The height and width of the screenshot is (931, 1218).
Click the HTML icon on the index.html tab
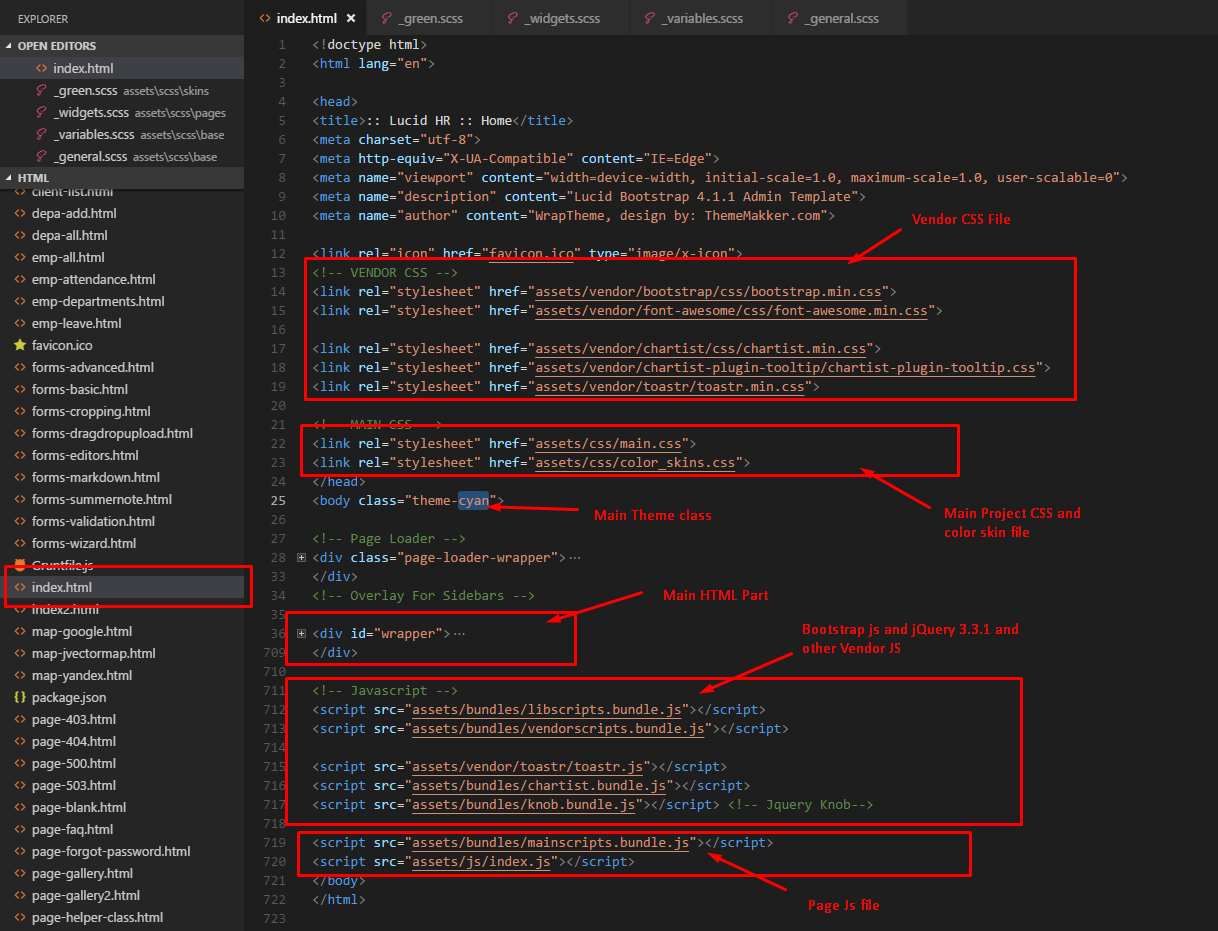pos(265,18)
